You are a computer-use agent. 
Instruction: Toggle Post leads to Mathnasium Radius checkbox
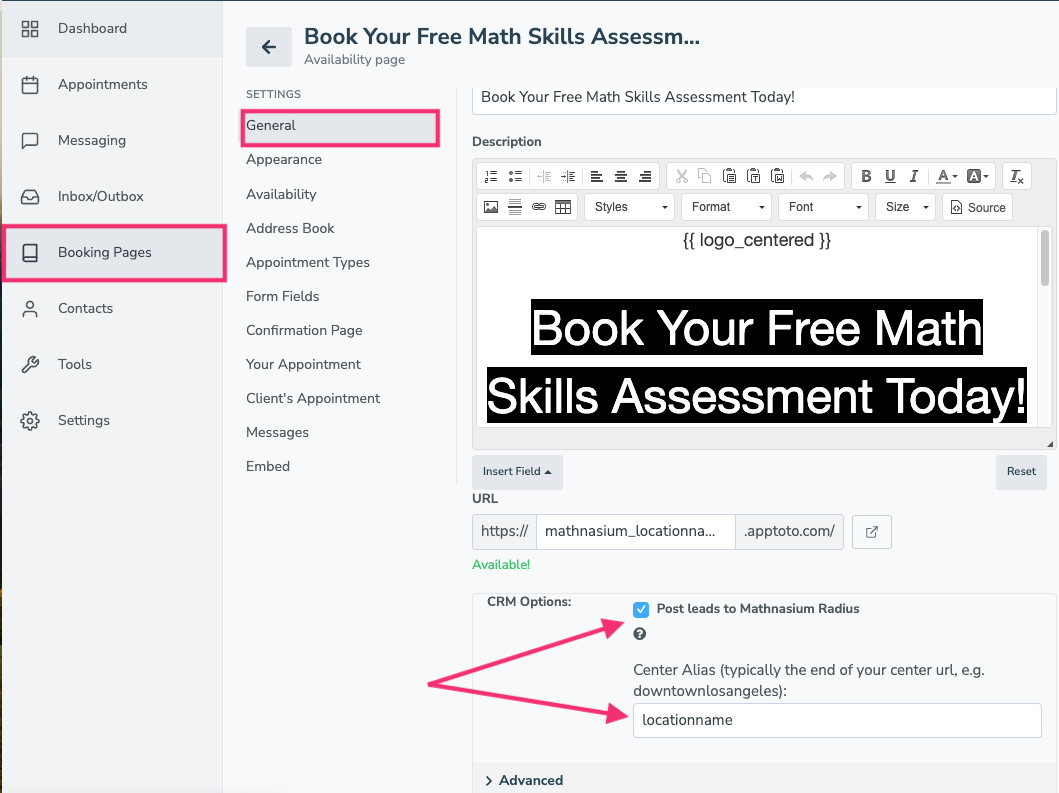(x=641, y=609)
